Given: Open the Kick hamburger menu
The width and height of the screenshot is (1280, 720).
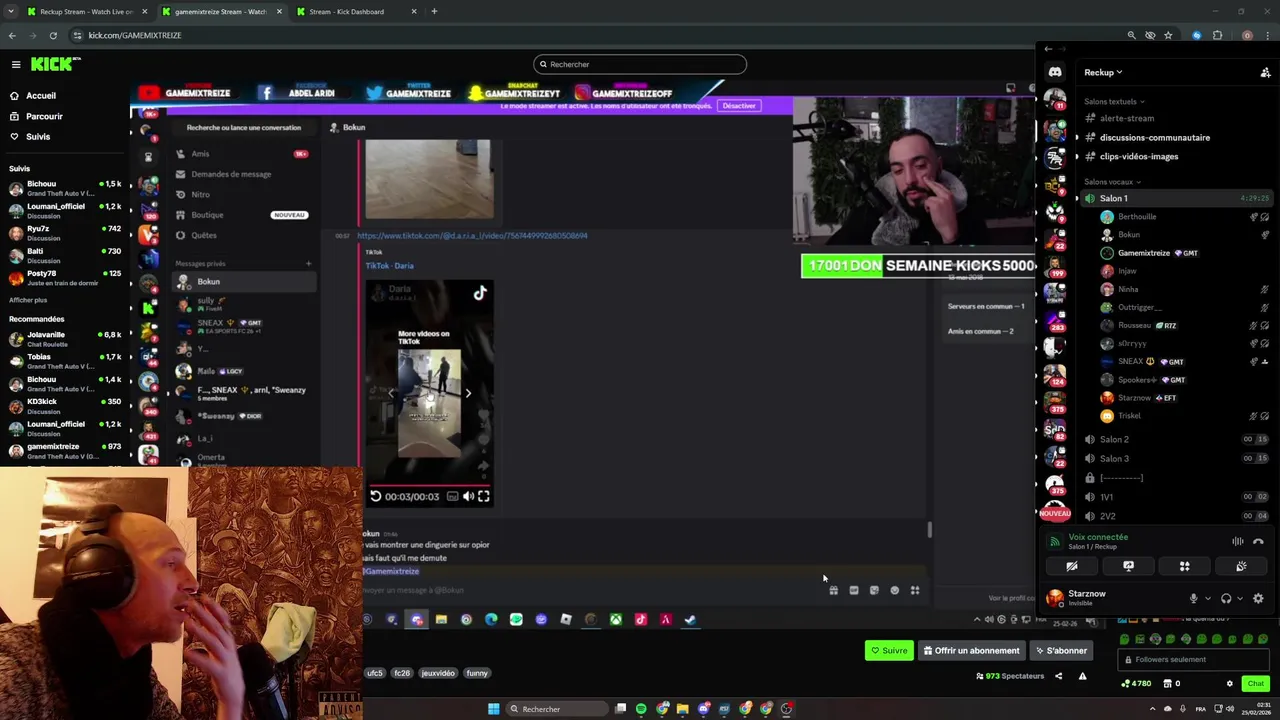Looking at the screenshot, I should pyautogui.click(x=16, y=64).
